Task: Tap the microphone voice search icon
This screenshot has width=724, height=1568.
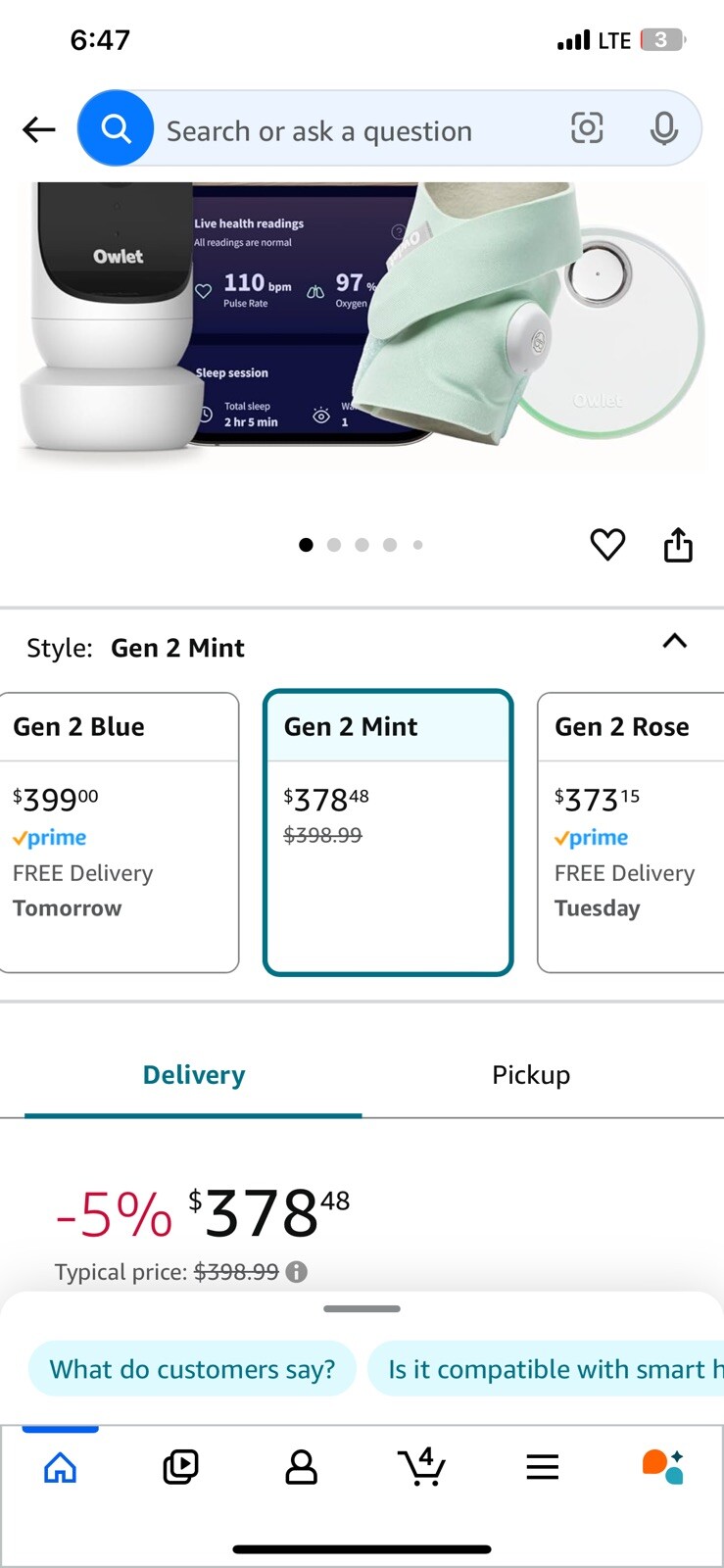Action: click(x=663, y=128)
